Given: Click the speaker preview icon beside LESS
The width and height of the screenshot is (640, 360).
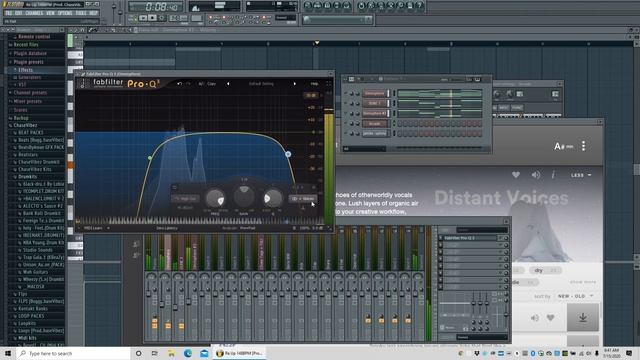Looking at the screenshot, I should click(536, 175).
